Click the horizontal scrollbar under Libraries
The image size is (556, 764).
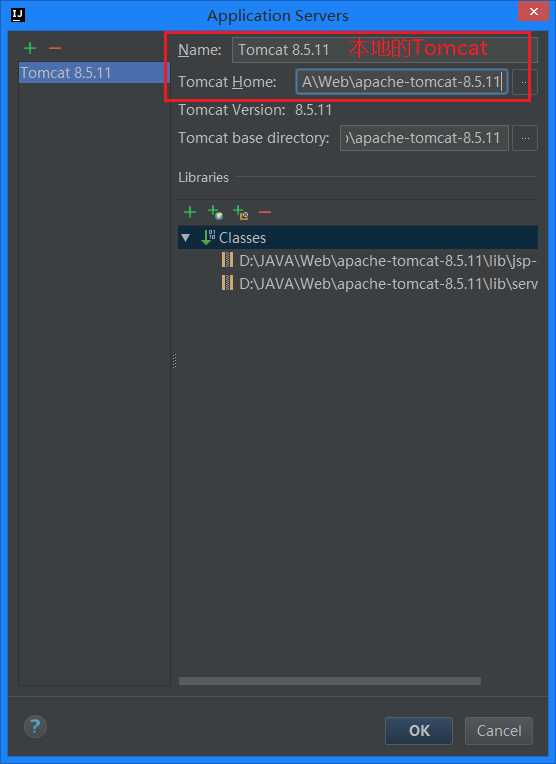coord(330,681)
